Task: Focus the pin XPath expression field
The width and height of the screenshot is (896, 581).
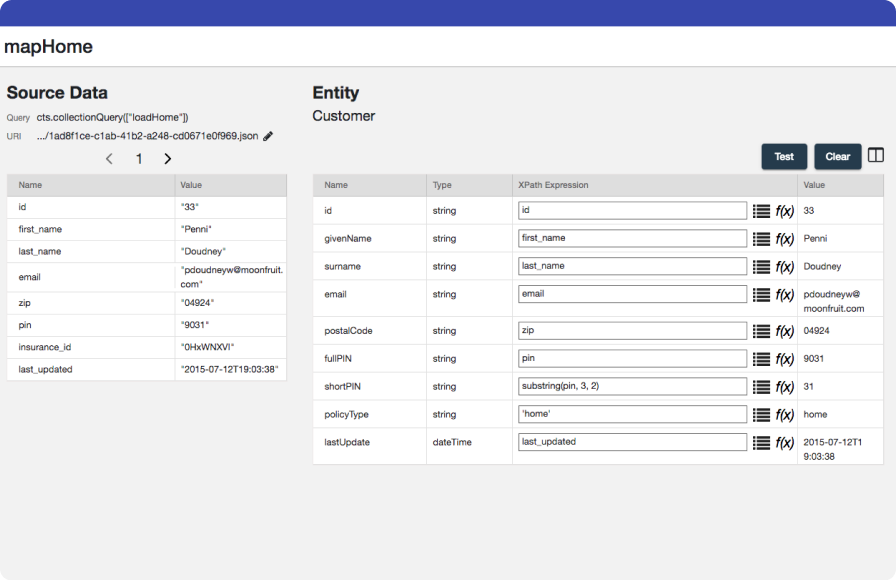Action: [x=632, y=359]
